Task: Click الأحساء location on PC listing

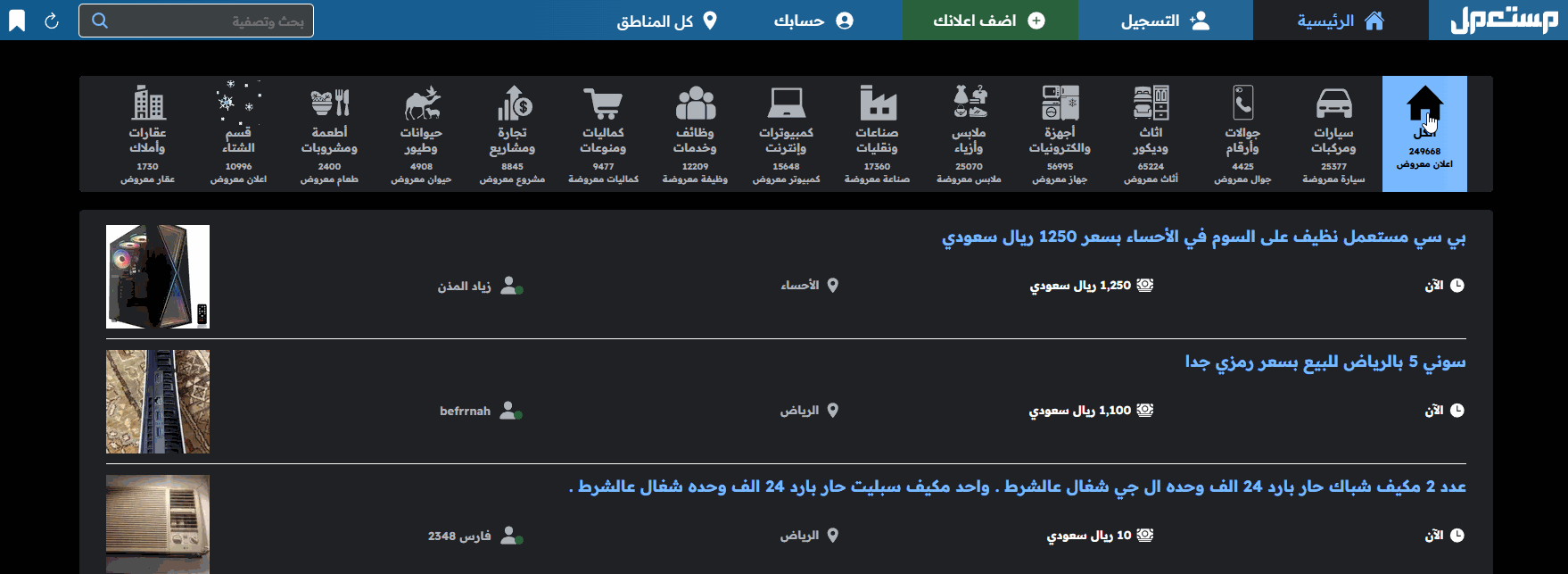Action: coord(800,286)
